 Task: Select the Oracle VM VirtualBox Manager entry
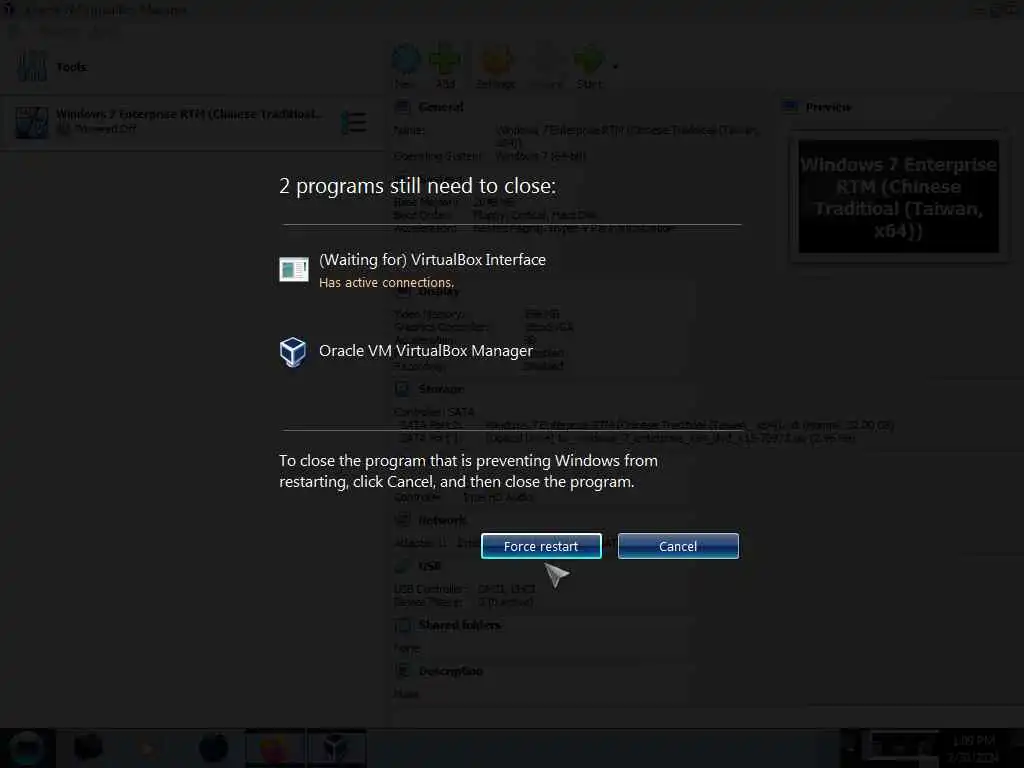pos(406,351)
